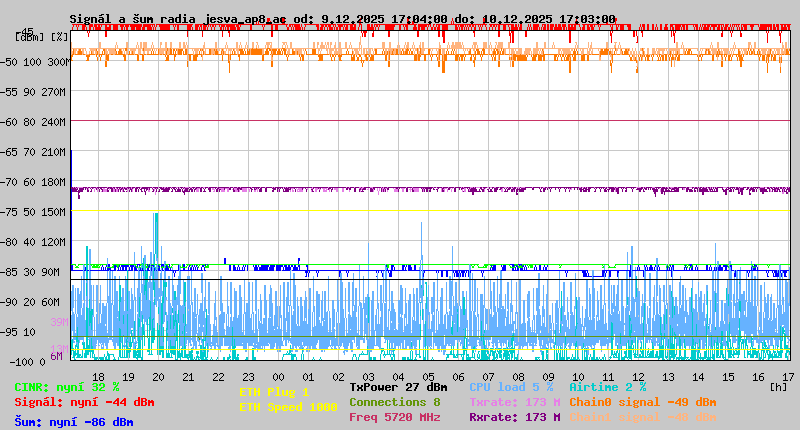Click the hour '17' x-axis tick label
The image size is (800, 430).
[x=788, y=377]
